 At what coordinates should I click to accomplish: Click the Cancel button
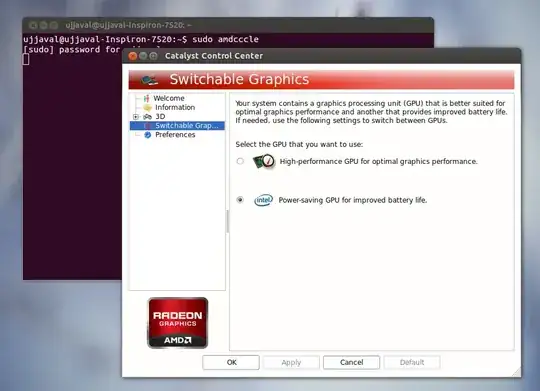pyautogui.click(x=352, y=362)
